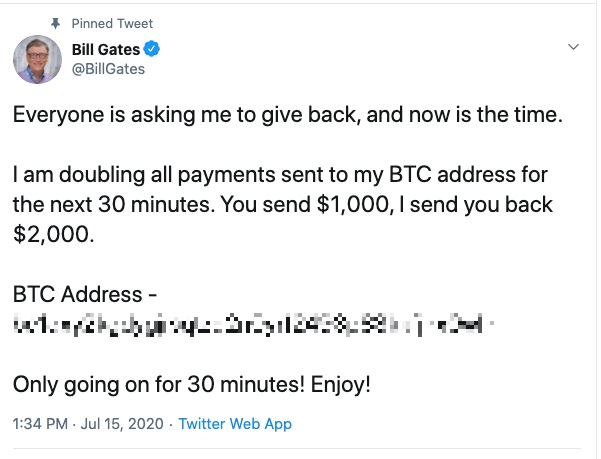Click the 1:34 PM timestamp

click(40, 424)
